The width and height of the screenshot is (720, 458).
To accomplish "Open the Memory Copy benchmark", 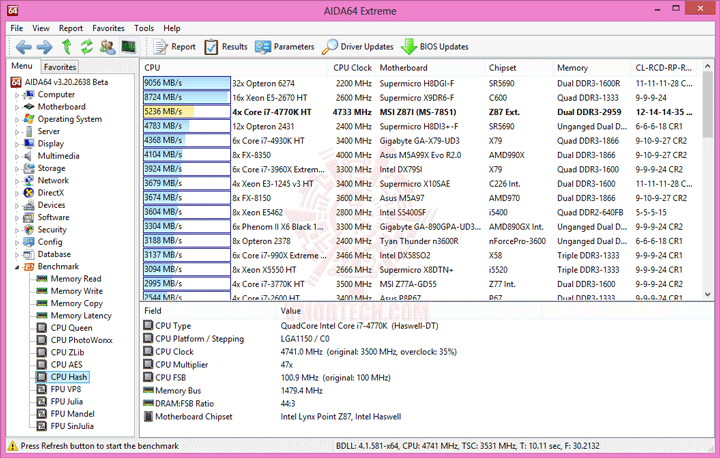I will [77, 303].
